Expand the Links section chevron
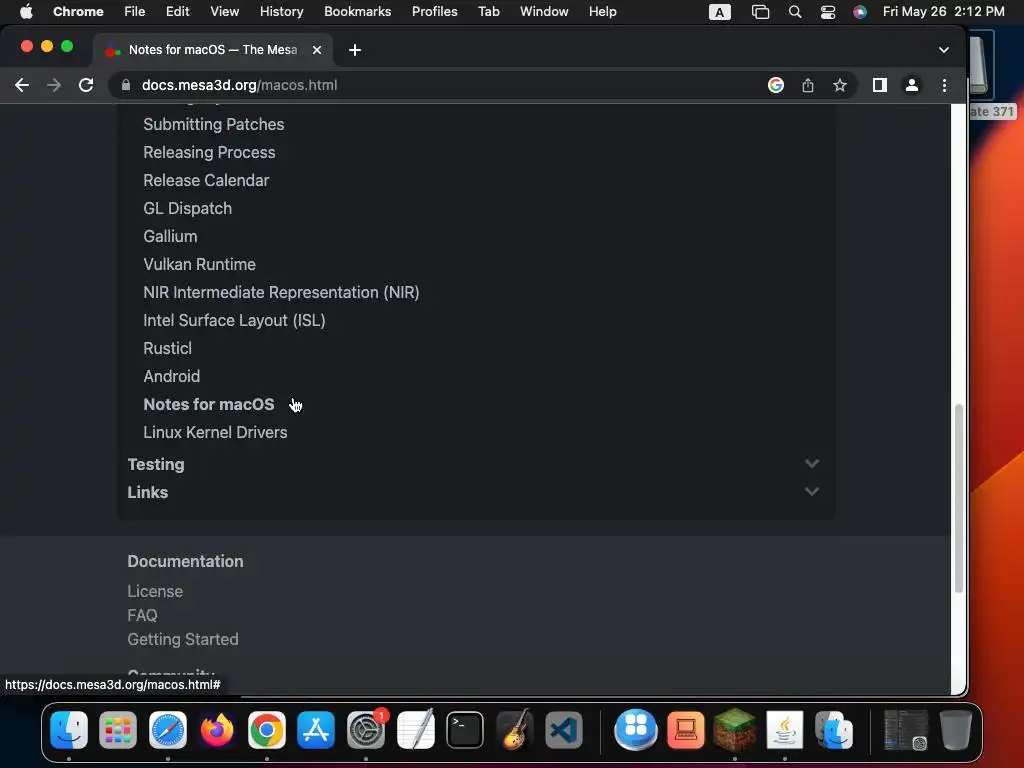The height and width of the screenshot is (768, 1024). click(x=812, y=491)
